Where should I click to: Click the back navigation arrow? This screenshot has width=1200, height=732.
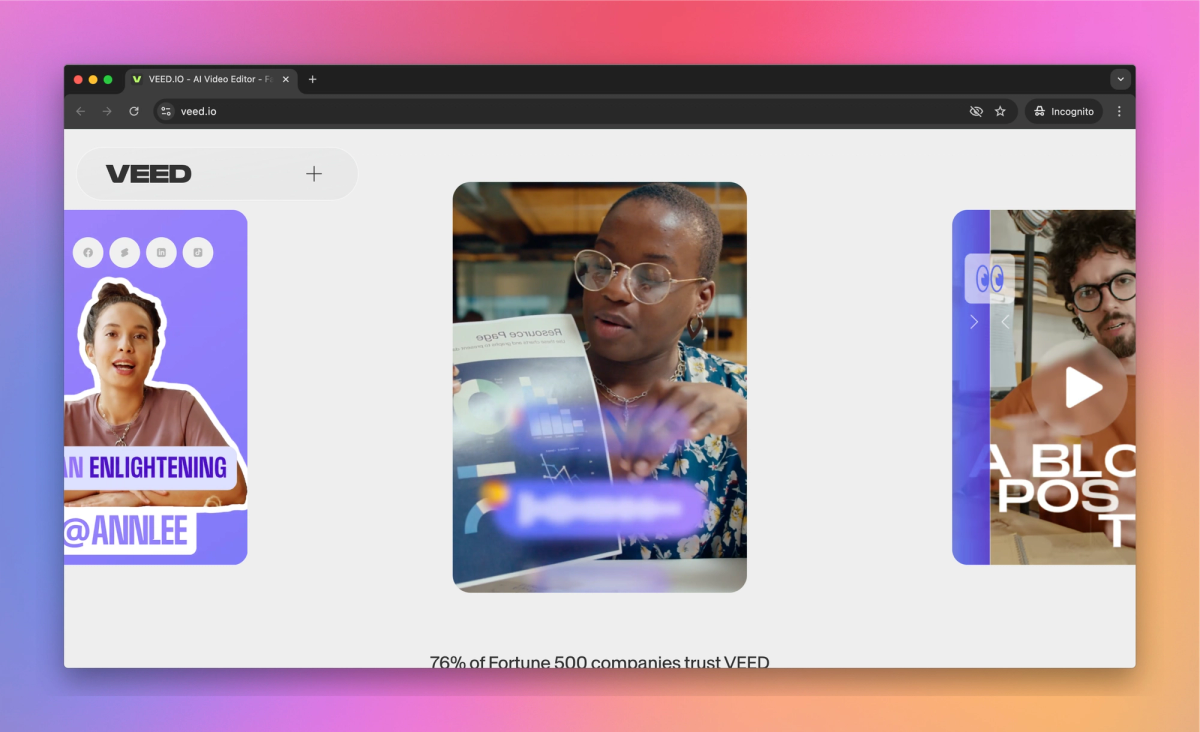[81, 111]
